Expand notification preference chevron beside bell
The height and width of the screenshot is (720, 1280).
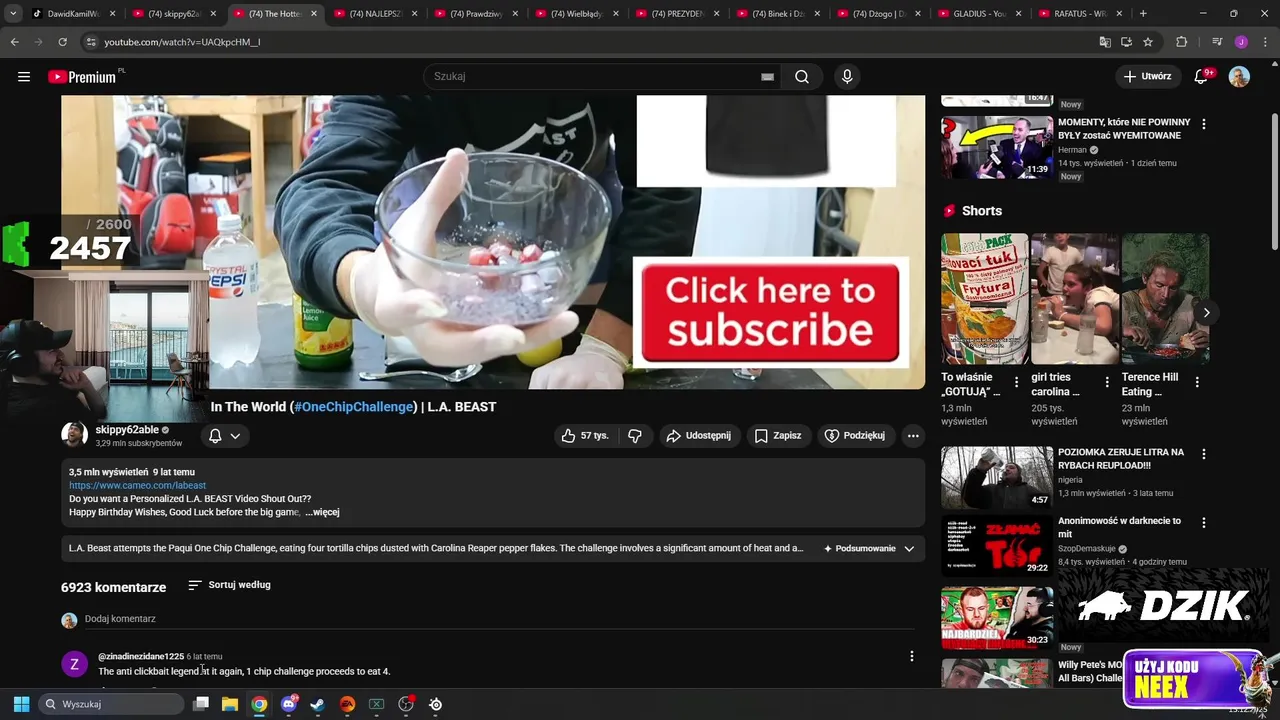click(x=235, y=436)
